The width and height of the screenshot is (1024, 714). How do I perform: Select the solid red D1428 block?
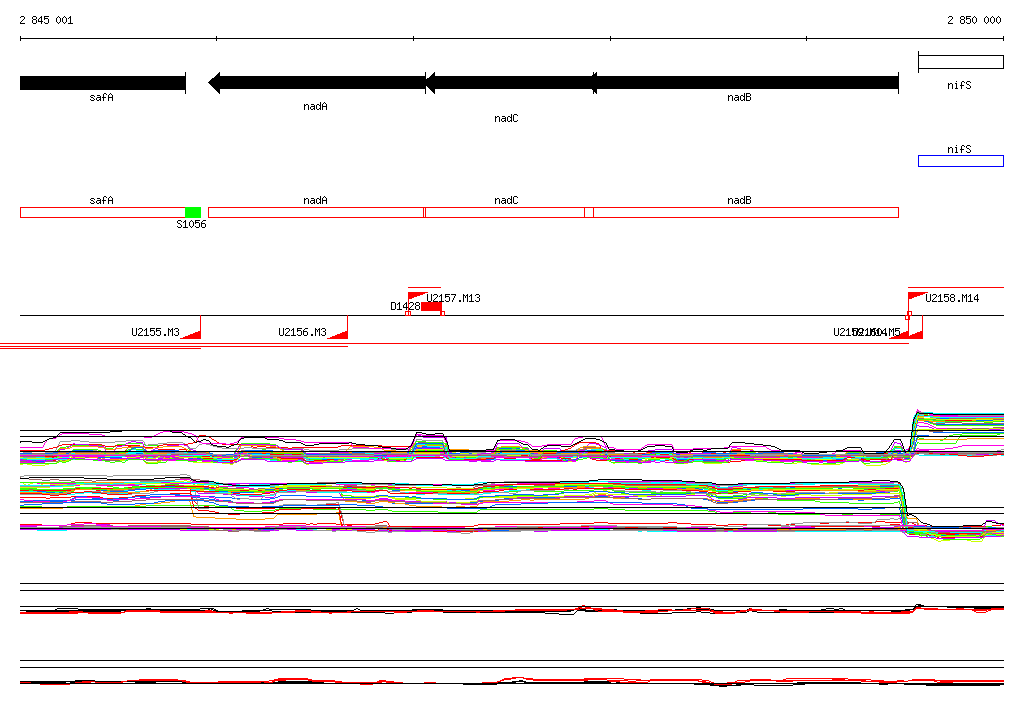coord(432,306)
